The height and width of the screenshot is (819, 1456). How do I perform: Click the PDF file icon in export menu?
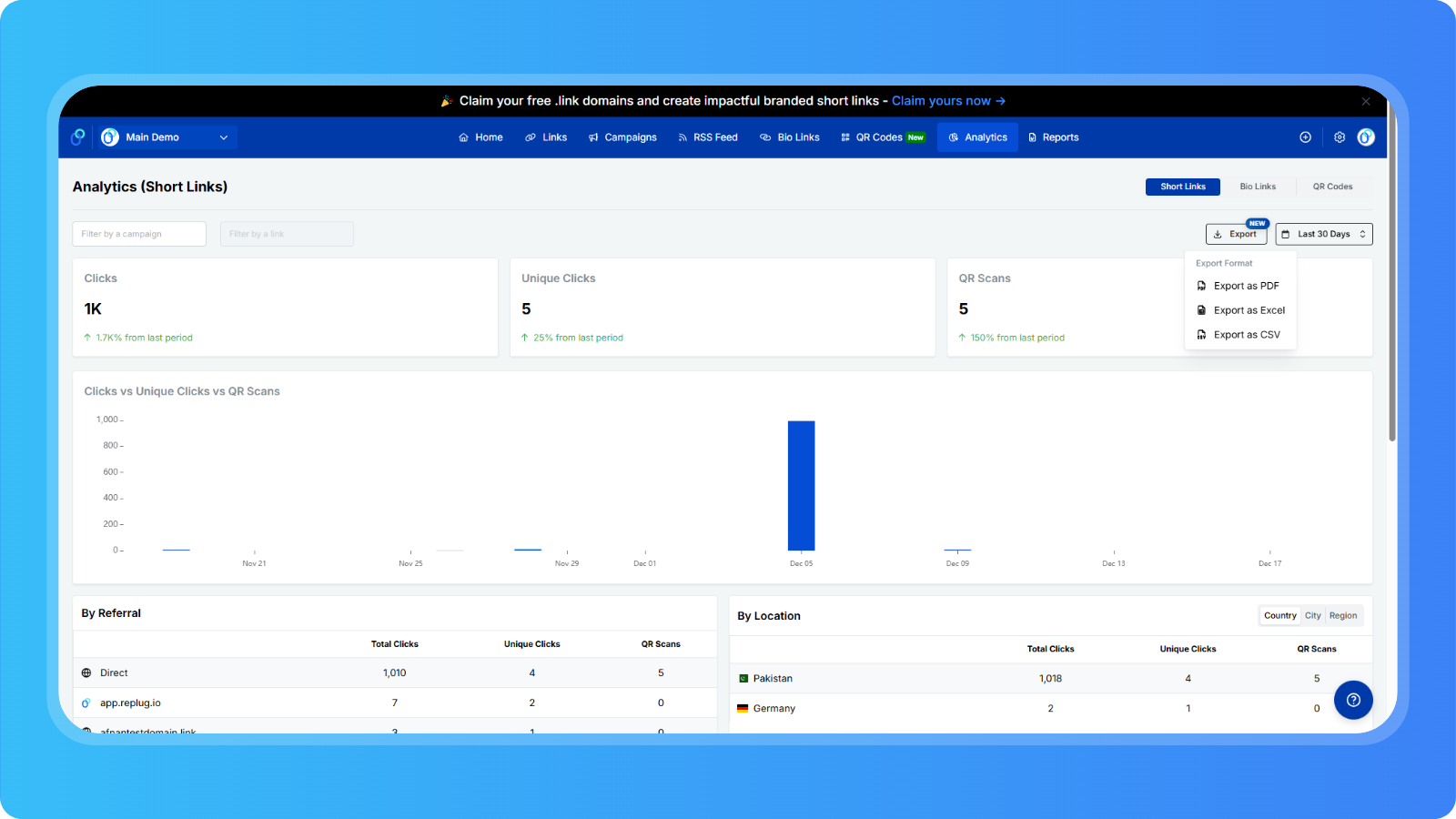point(1201,286)
